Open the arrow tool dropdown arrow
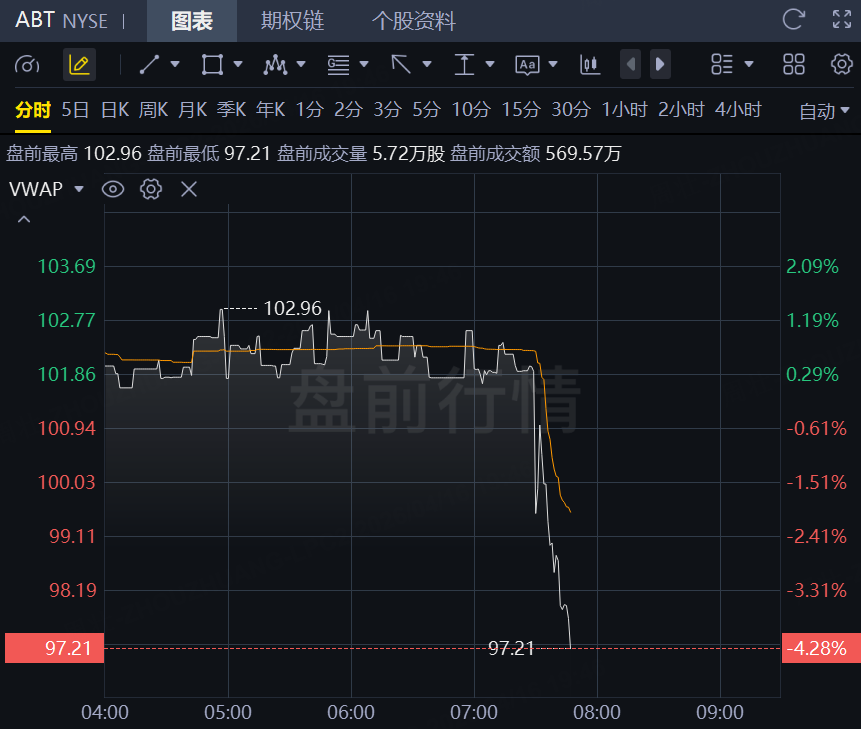861x729 pixels. coord(427,64)
